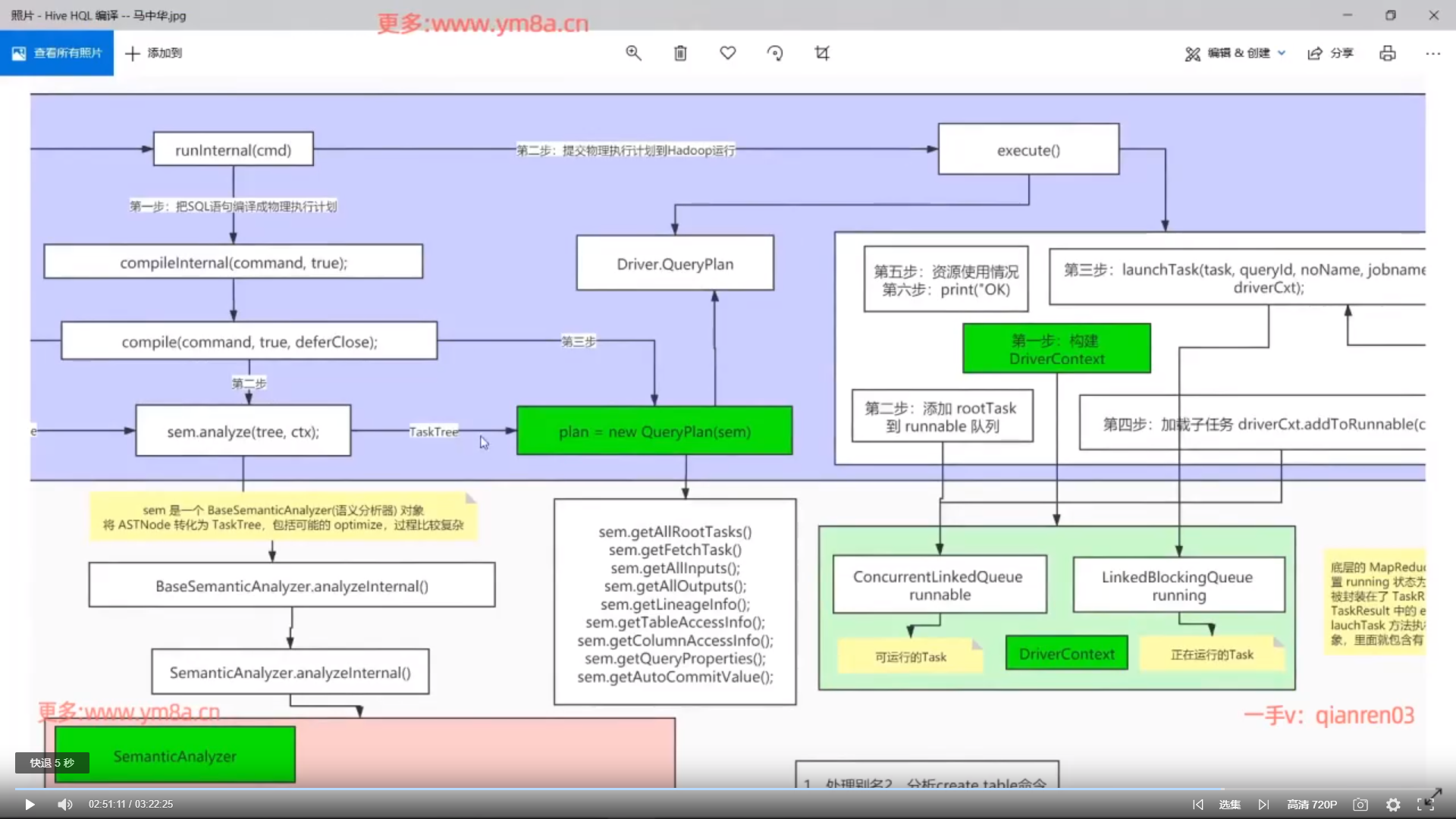Take a video screenshot with camera icon
Screen dimensions: 1456x819
(1360, 805)
